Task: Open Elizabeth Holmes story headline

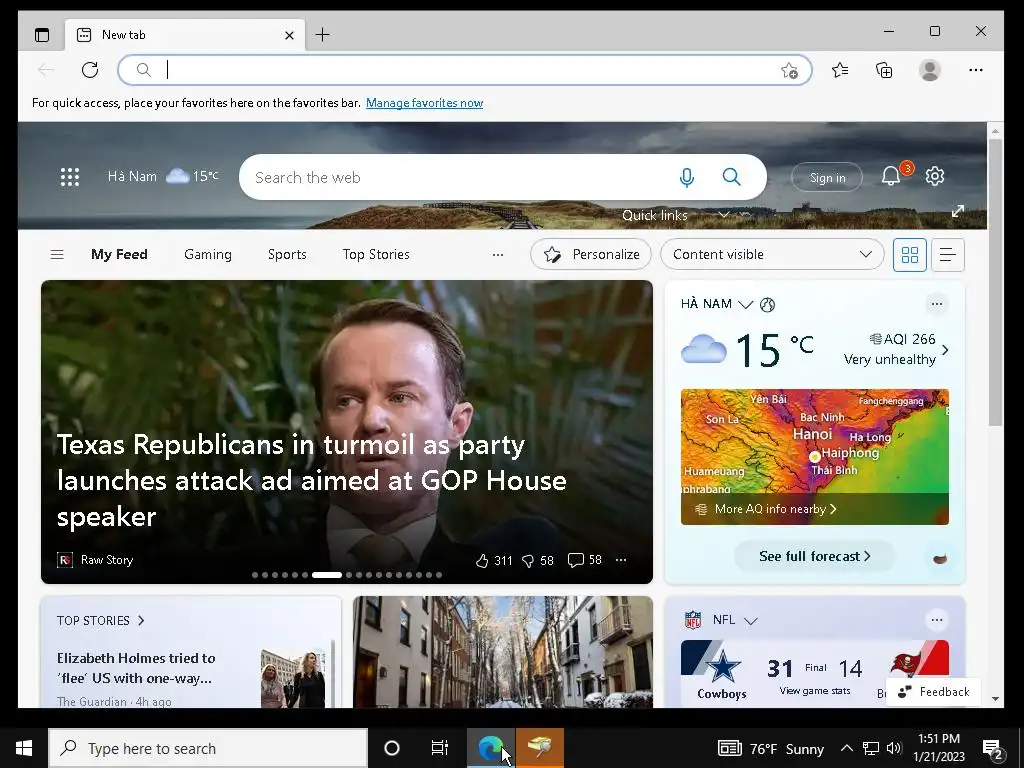Action: 136,668
